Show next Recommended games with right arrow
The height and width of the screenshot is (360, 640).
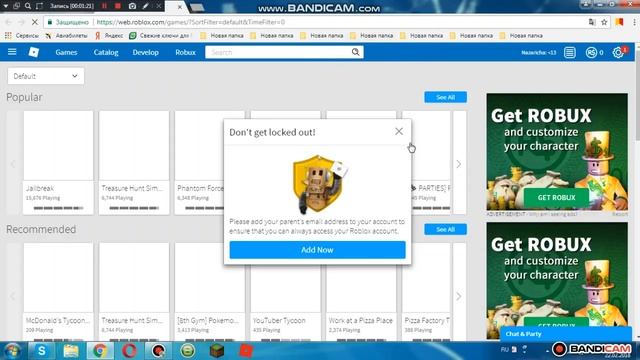459,296
